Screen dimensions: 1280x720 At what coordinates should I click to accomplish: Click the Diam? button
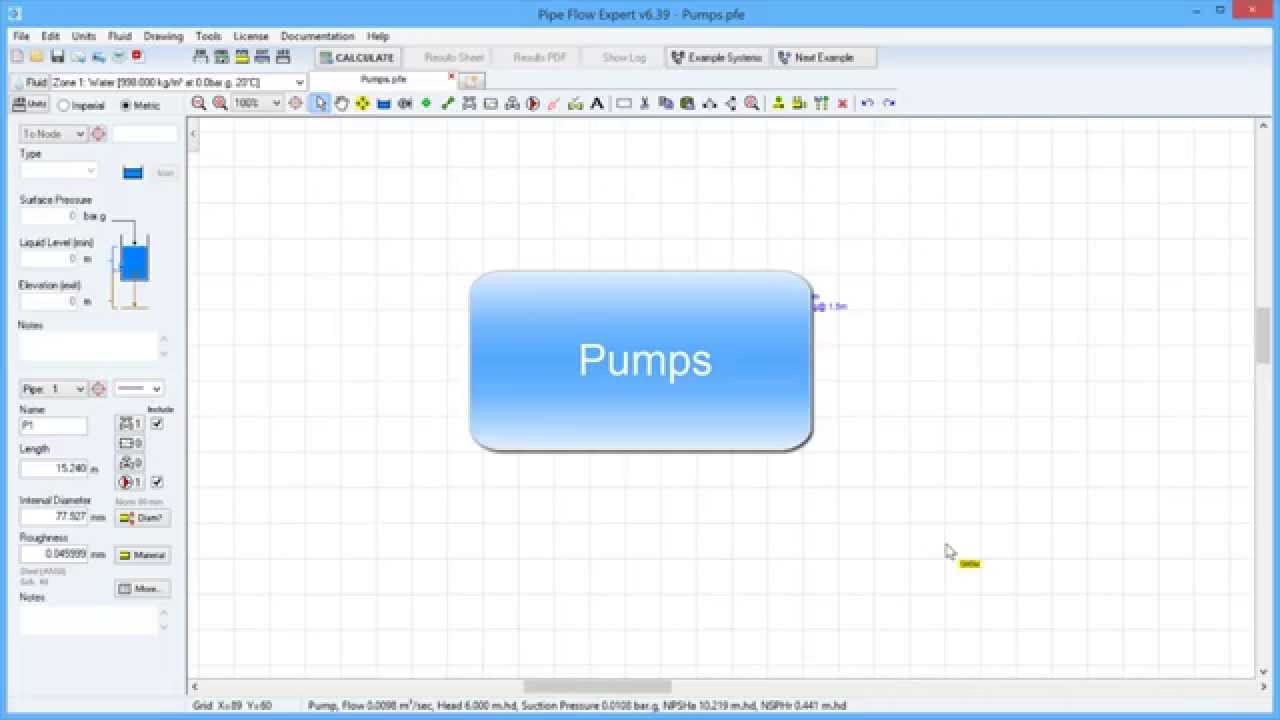(x=142, y=518)
